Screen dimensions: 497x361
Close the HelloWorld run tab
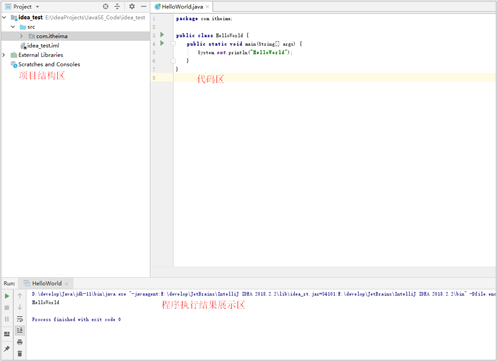click(x=66, y=284)
